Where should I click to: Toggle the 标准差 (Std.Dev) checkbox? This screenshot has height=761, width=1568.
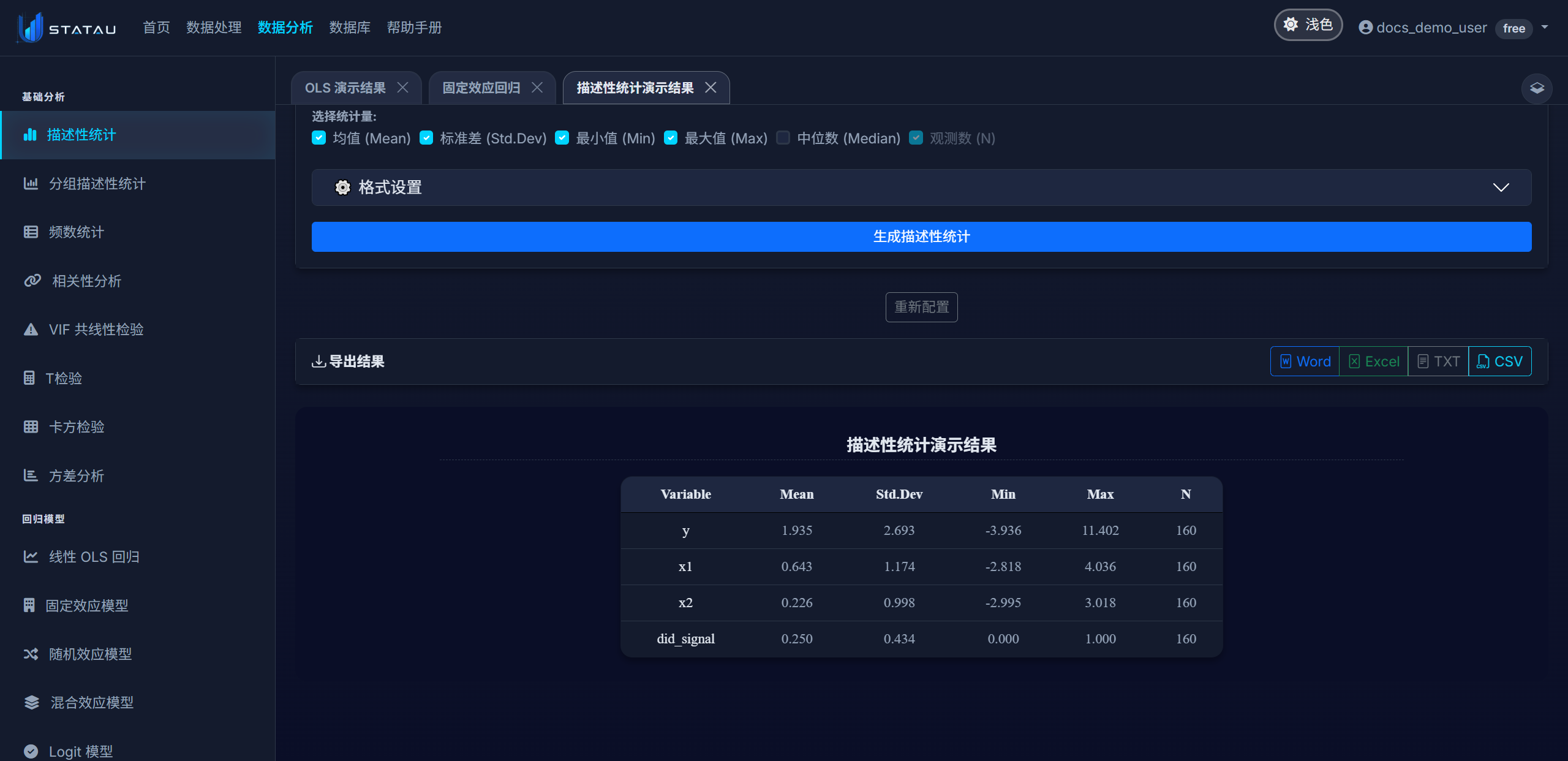click(x=426, y=138)
